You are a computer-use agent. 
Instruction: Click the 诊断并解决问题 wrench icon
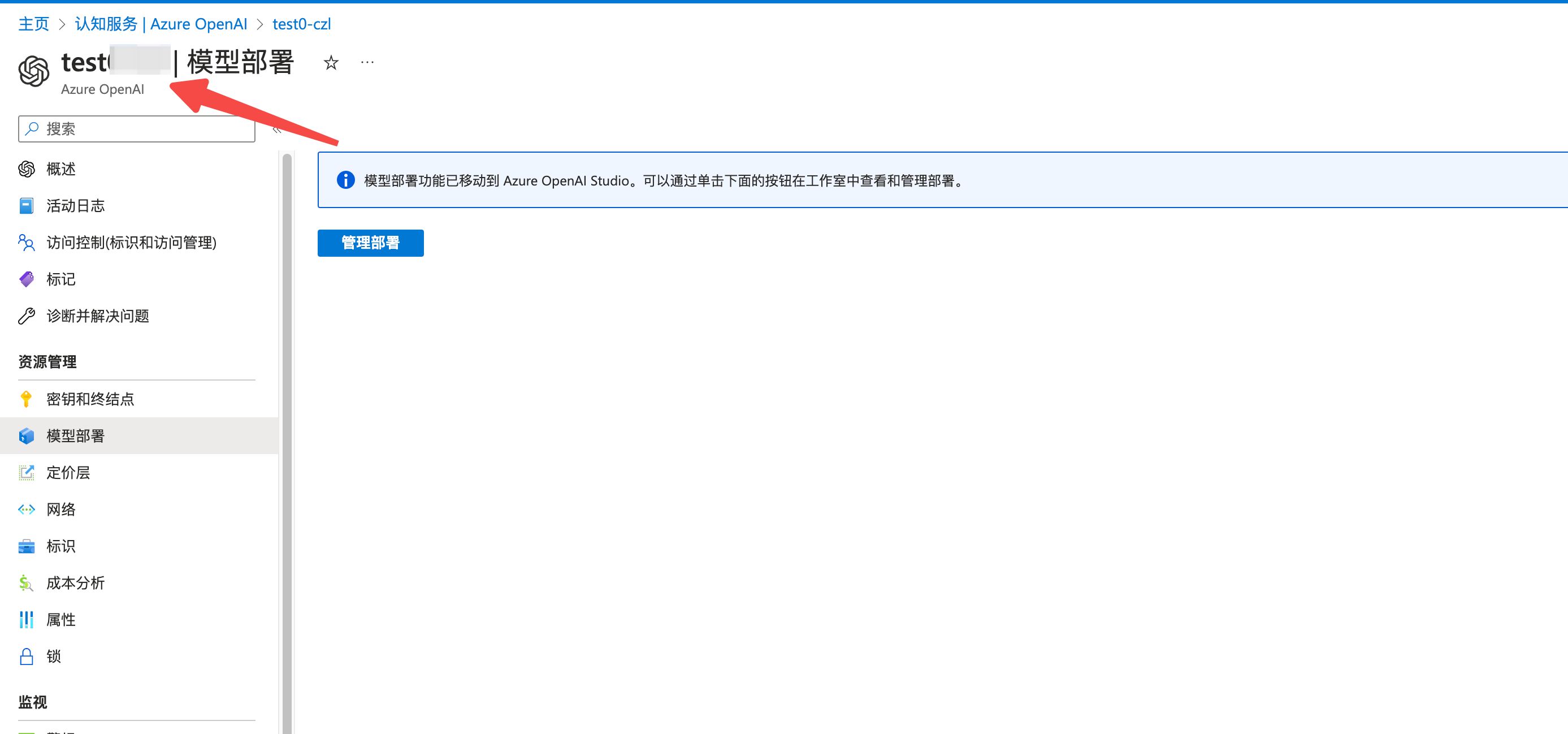(27, 316)
